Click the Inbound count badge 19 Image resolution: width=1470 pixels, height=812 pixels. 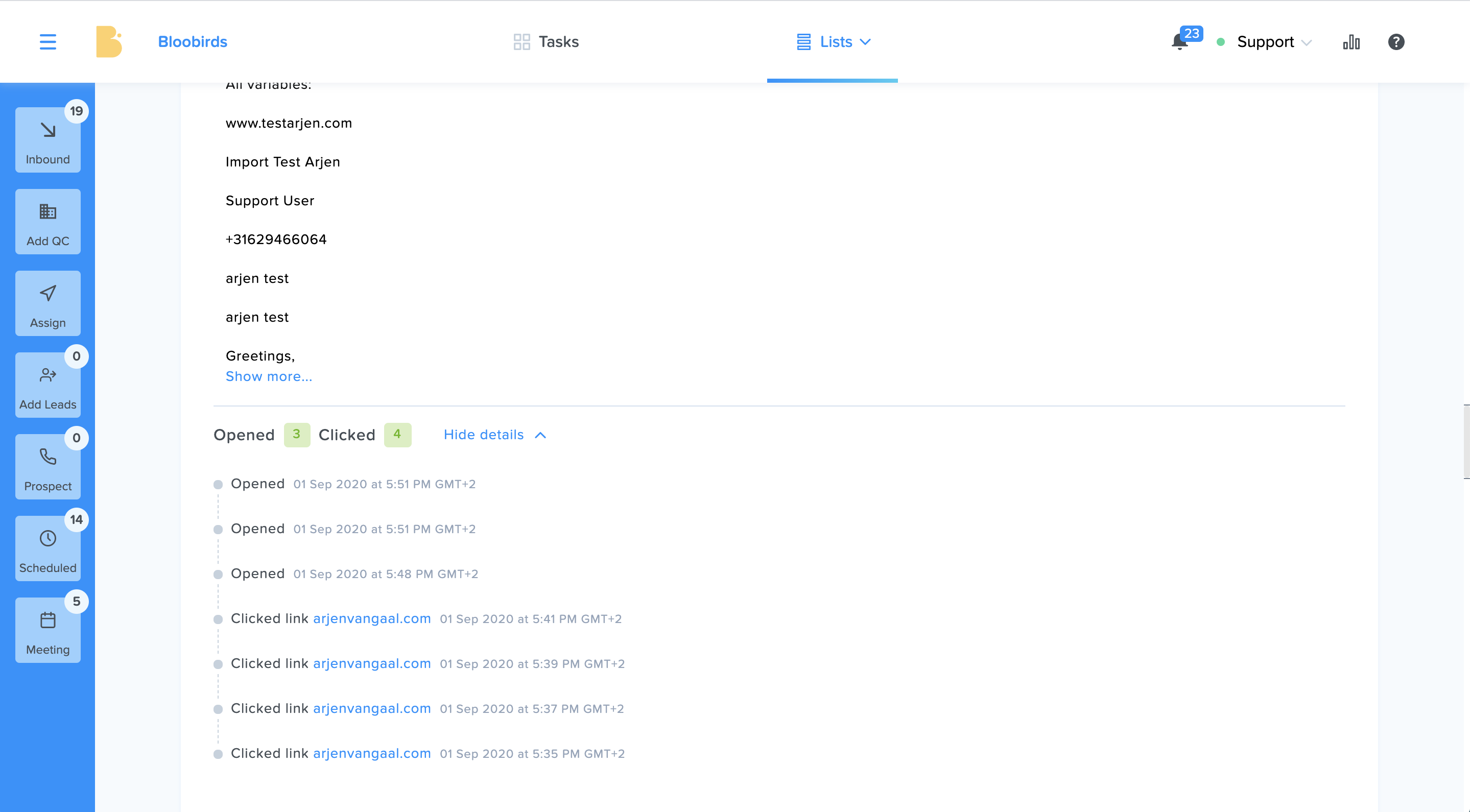pos(77,111)
